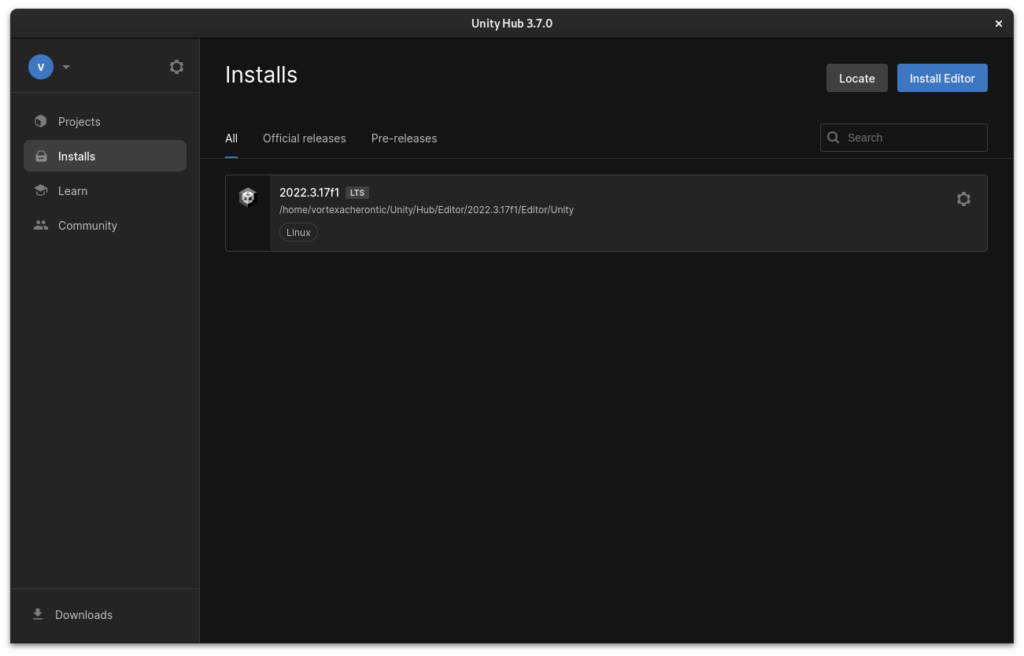Viewport: 1024px width, 656px height.
Task: Click the Unity editor logo icon
Action: 248,197
